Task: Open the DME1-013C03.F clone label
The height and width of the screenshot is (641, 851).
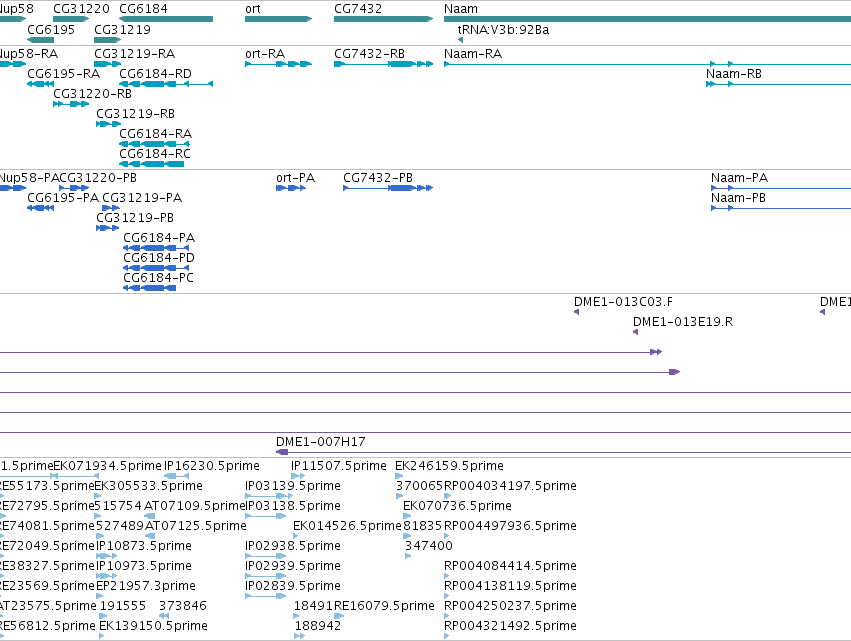Action: (623, 302)
